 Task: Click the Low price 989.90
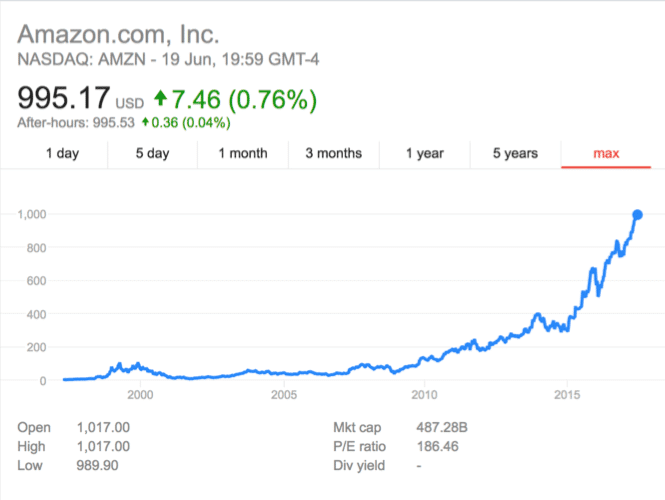point(97,466)
